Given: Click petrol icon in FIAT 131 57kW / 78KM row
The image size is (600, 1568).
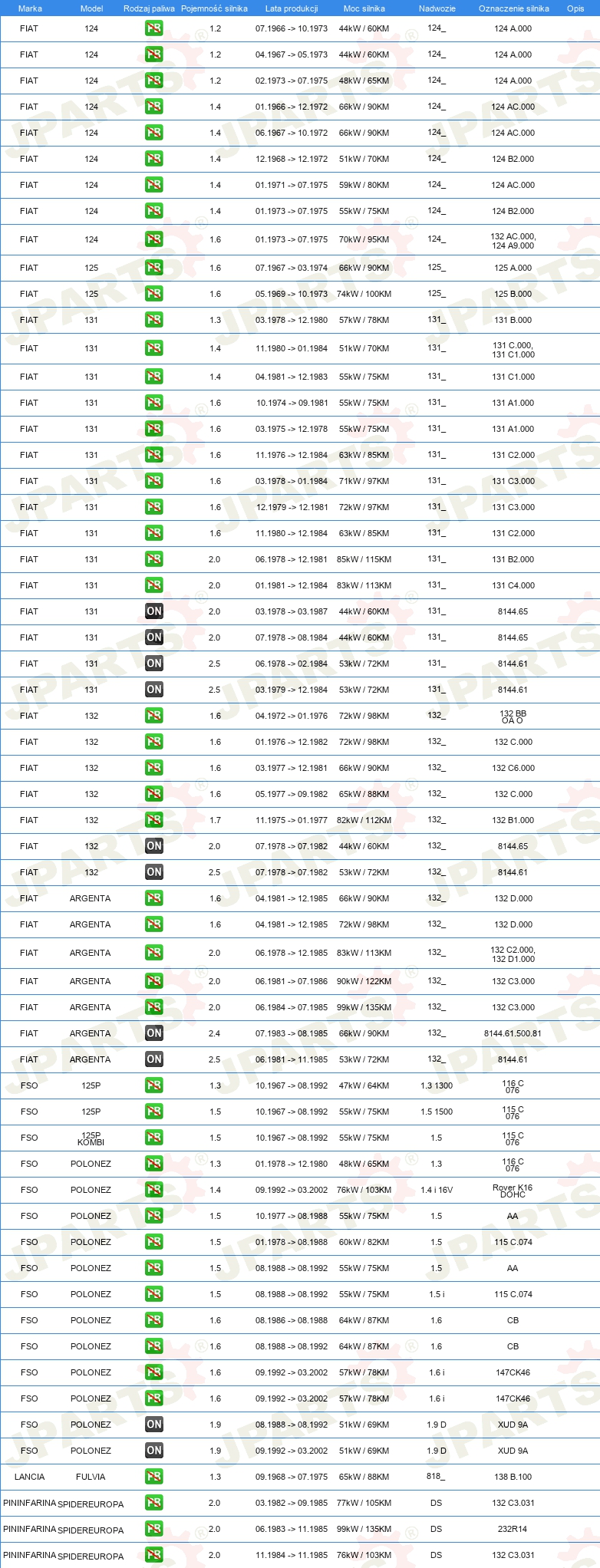Looking at the screenshot, I should click(x=154, y=320).
